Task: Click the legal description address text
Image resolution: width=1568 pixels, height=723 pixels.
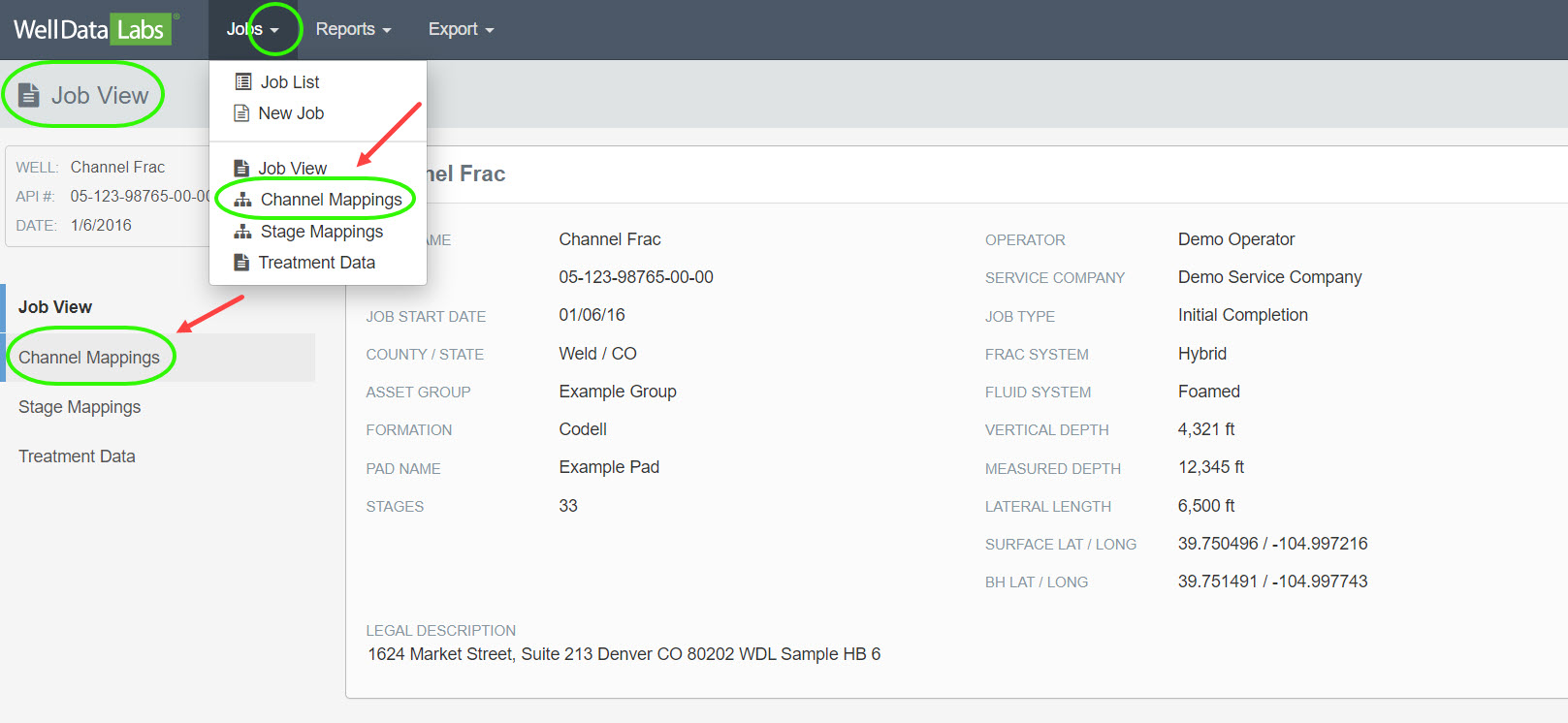Action: coord(624,654)
